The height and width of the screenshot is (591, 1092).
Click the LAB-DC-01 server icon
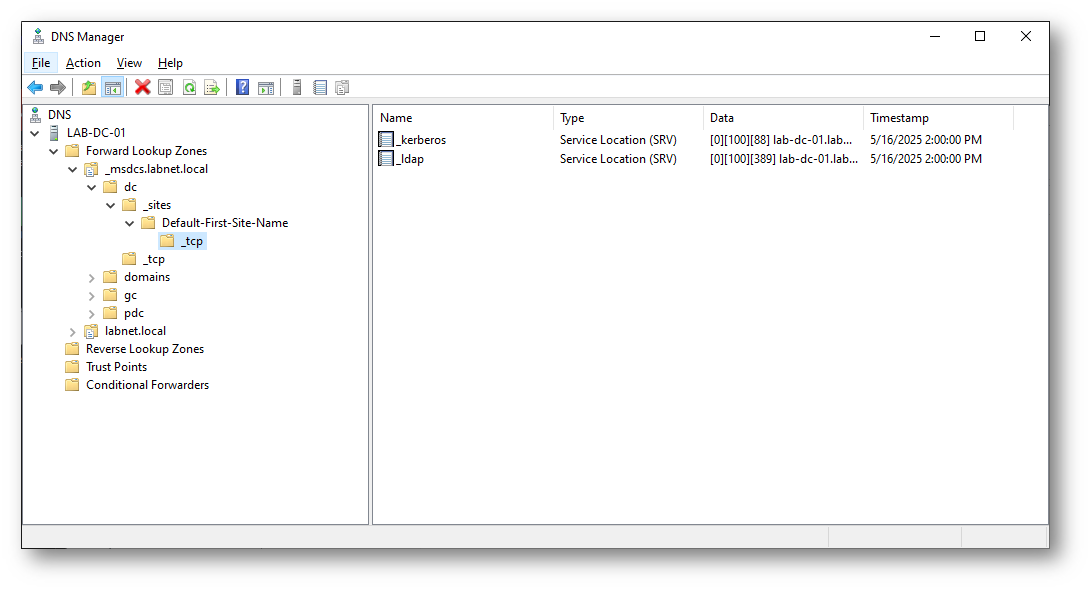(54, 133)
